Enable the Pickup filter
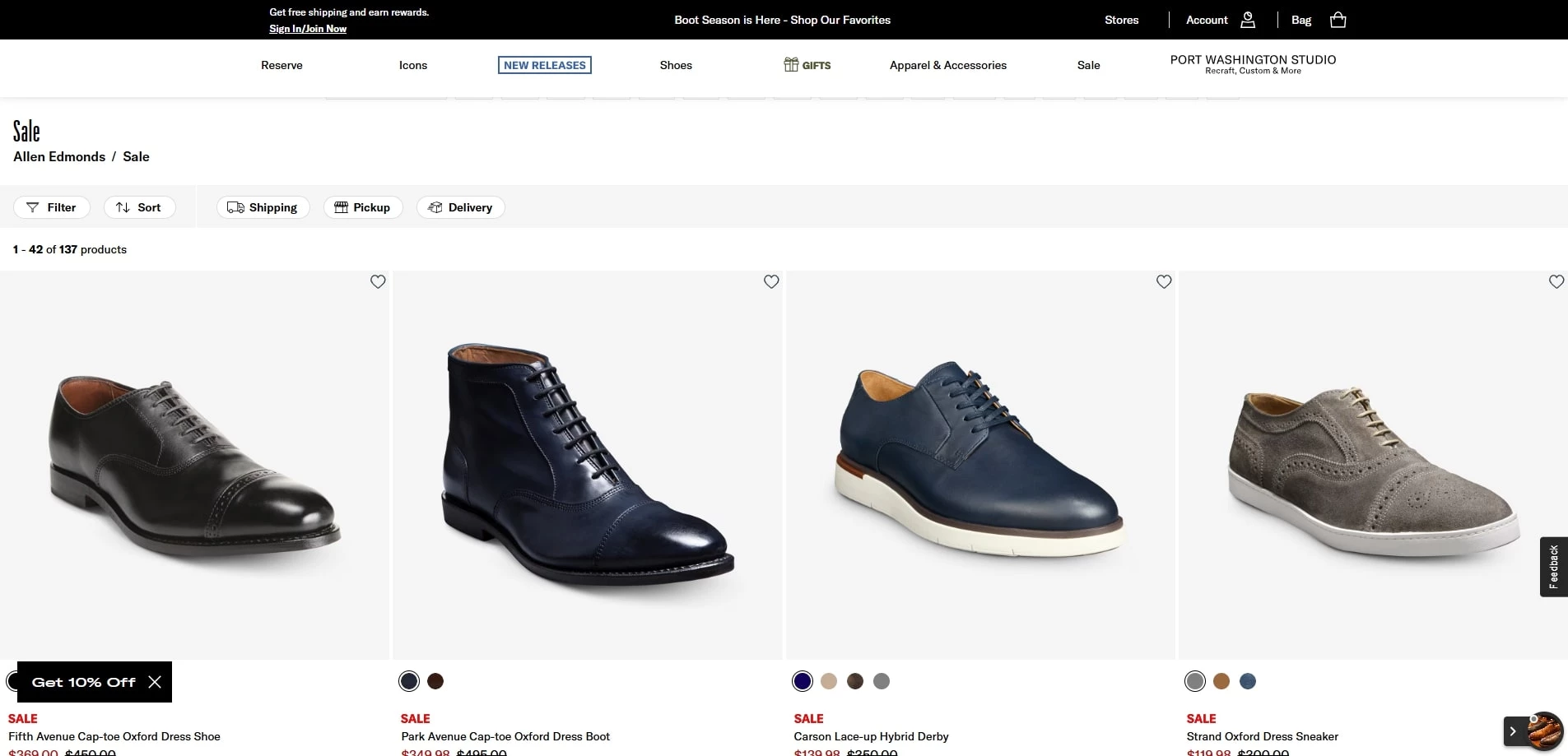The image size is (1568, 756). point(362,207)
